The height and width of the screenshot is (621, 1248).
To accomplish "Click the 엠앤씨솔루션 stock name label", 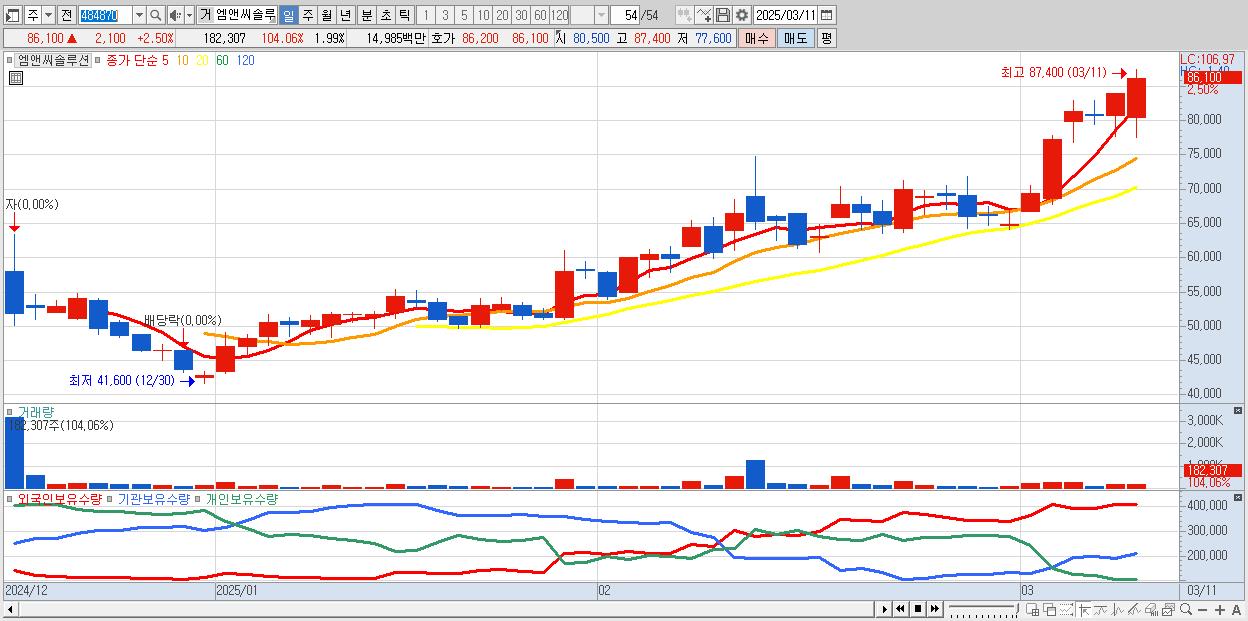I will [53, 60].
